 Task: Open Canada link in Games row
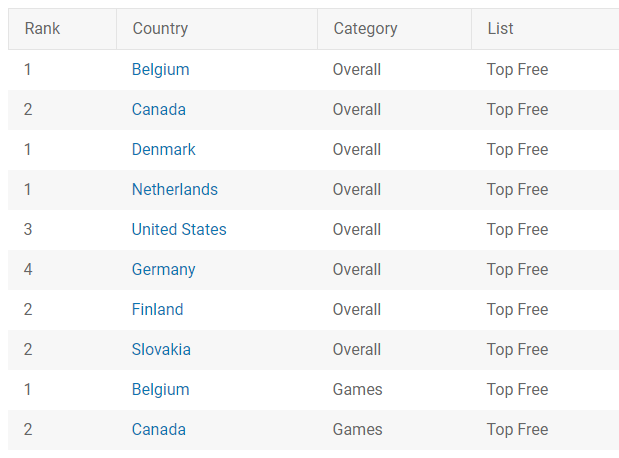coord(158,430)
